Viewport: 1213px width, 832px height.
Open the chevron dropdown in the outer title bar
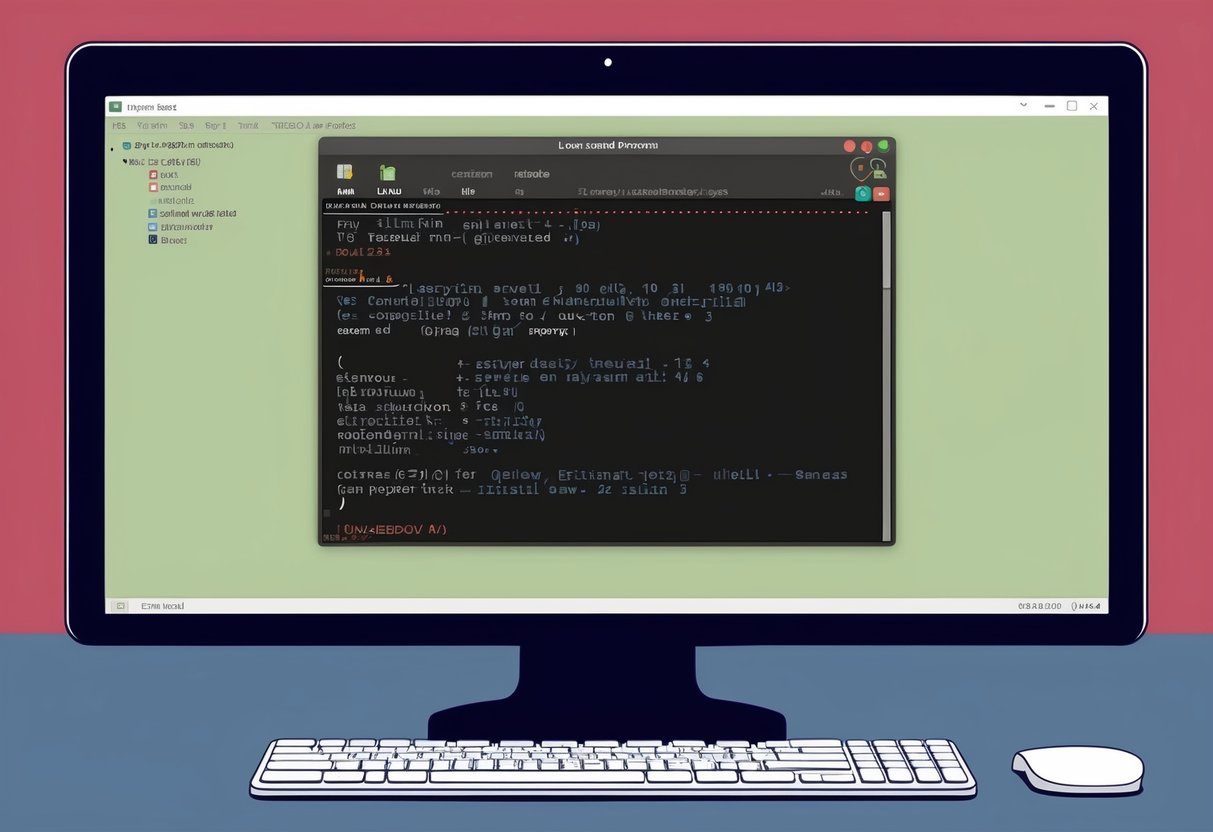[x=1023, y=105]
